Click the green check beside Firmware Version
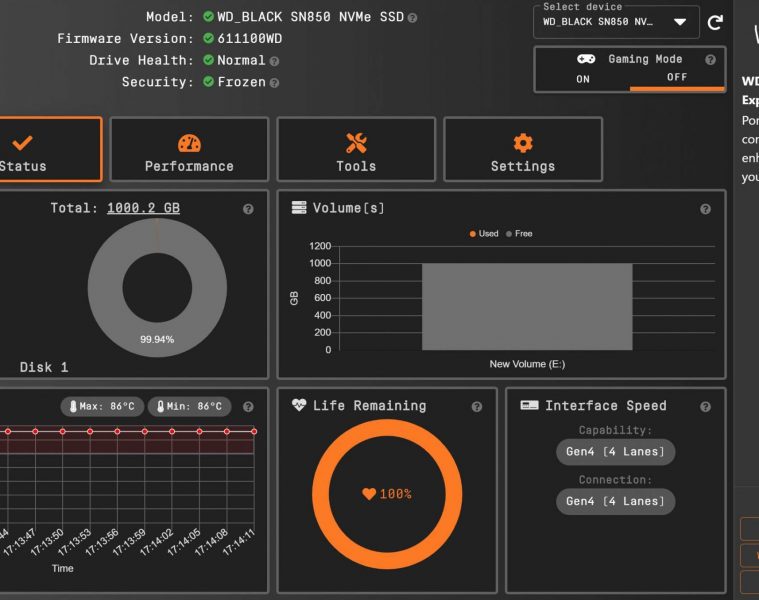759x600 pixels. [x=209, y=38]
